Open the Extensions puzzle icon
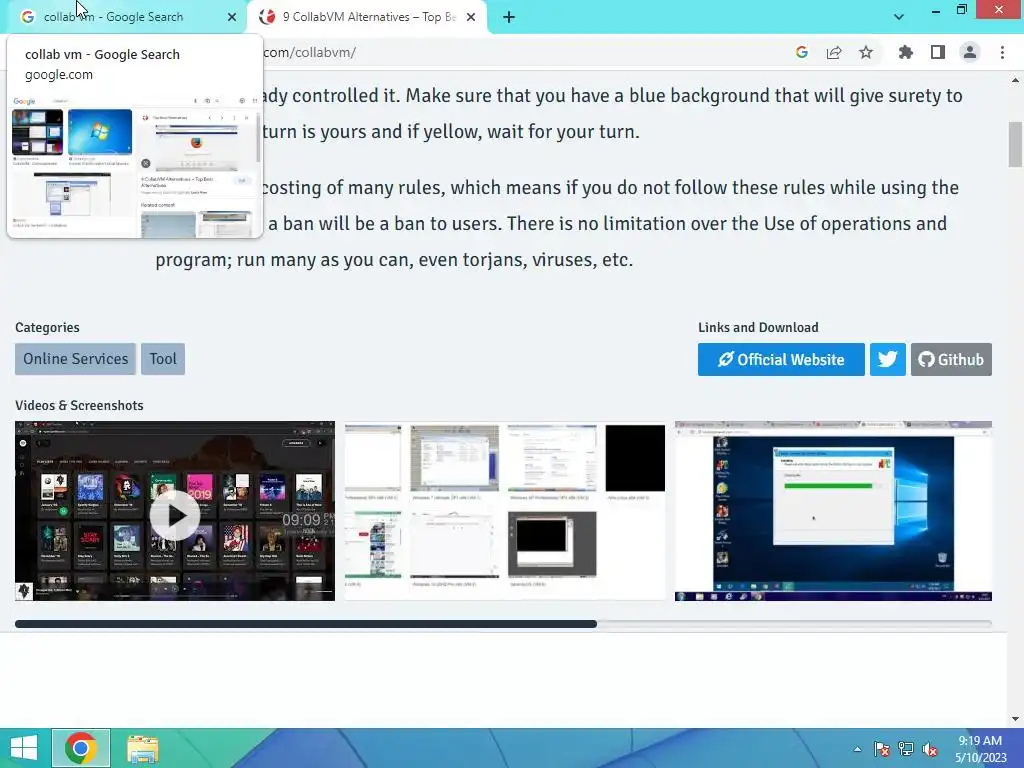 [906, 52]
